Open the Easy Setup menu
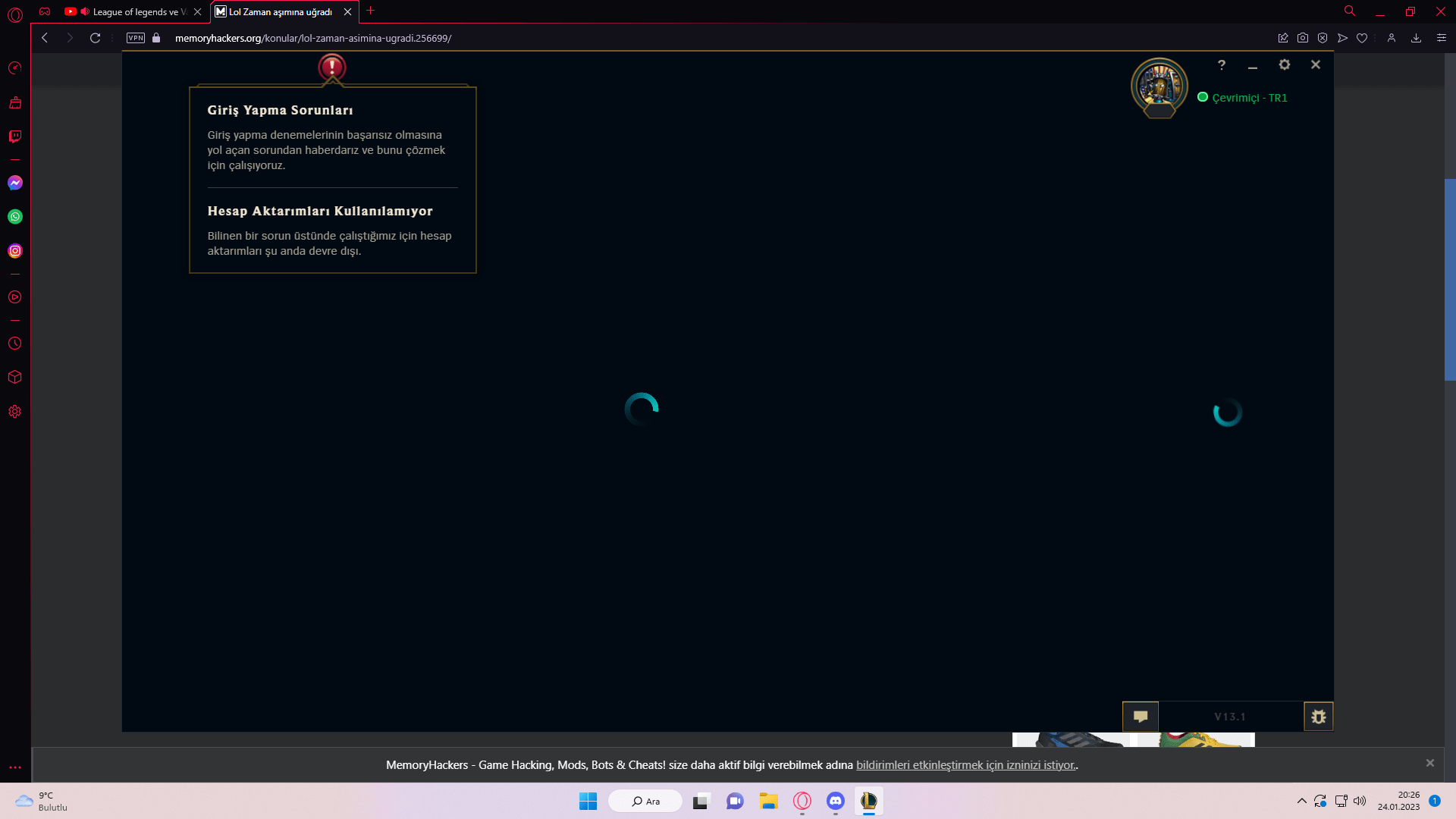The image size is (1456, 819). click(x=1442, y=38)
